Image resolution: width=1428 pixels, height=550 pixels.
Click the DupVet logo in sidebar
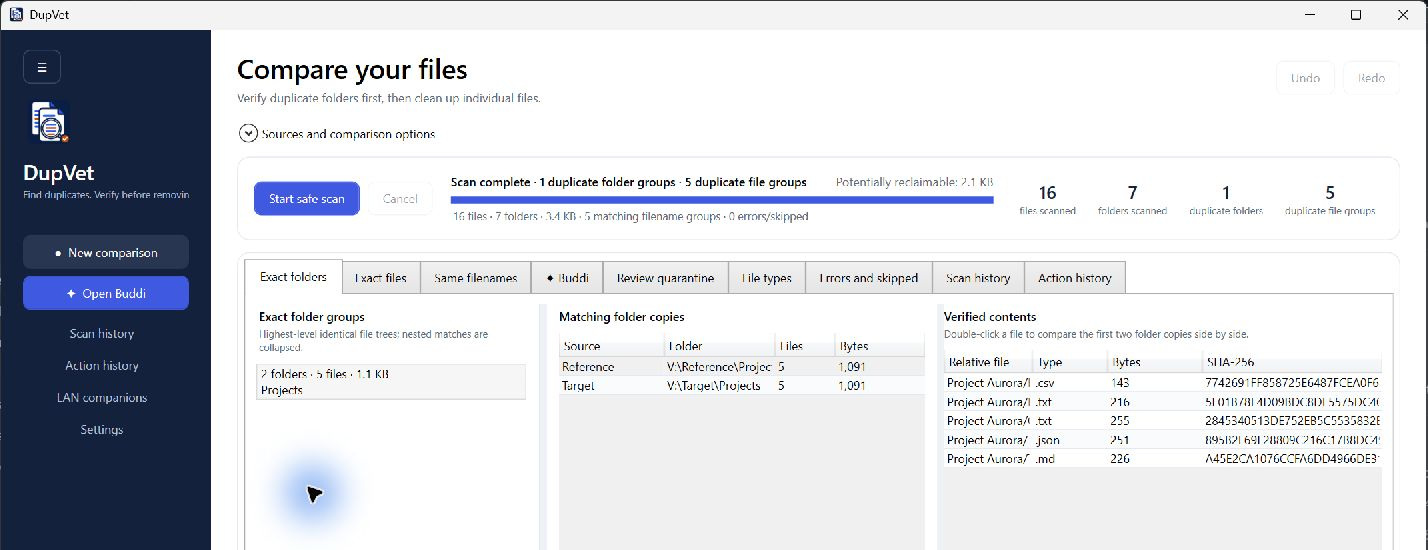(x=50, y=121)
